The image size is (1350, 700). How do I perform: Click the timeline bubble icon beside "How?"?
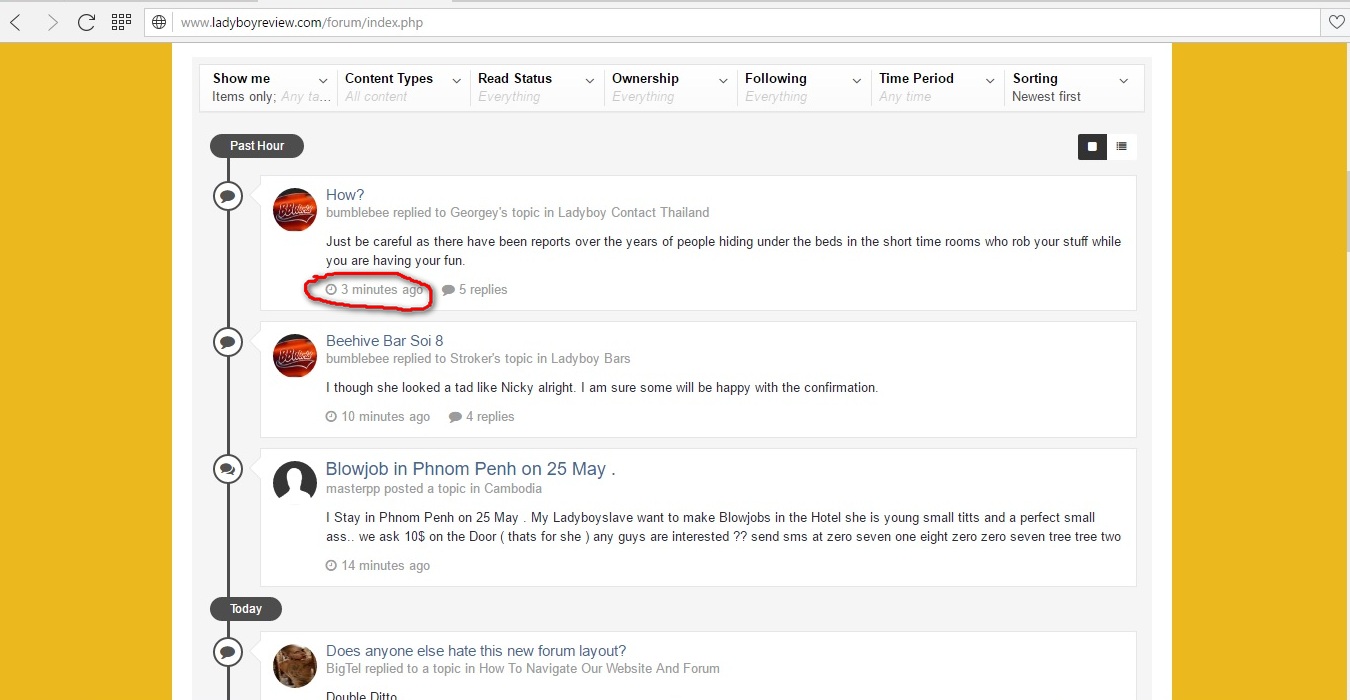coord(228,195)
